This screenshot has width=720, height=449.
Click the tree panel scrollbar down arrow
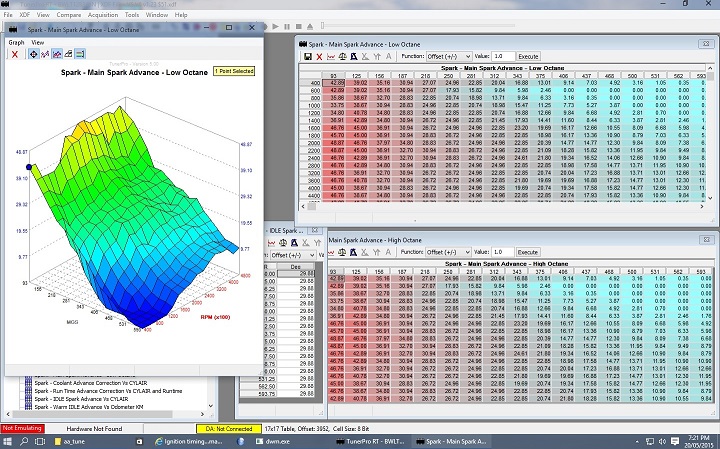211,406
